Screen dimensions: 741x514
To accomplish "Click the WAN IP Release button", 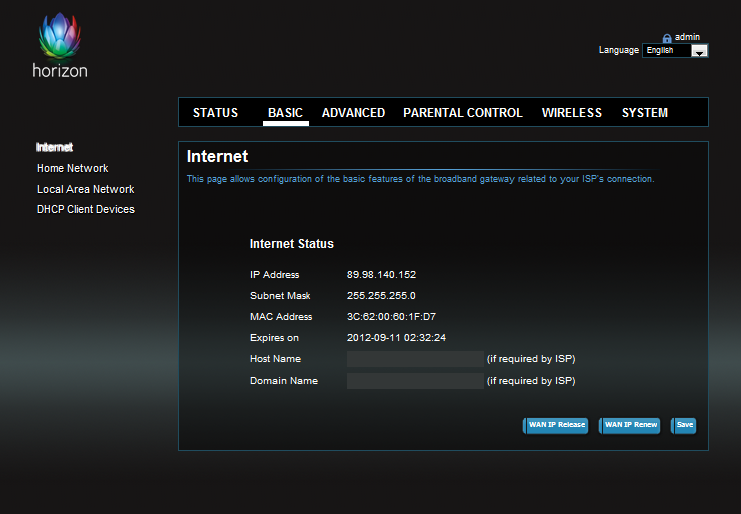I will pos(556,425).
